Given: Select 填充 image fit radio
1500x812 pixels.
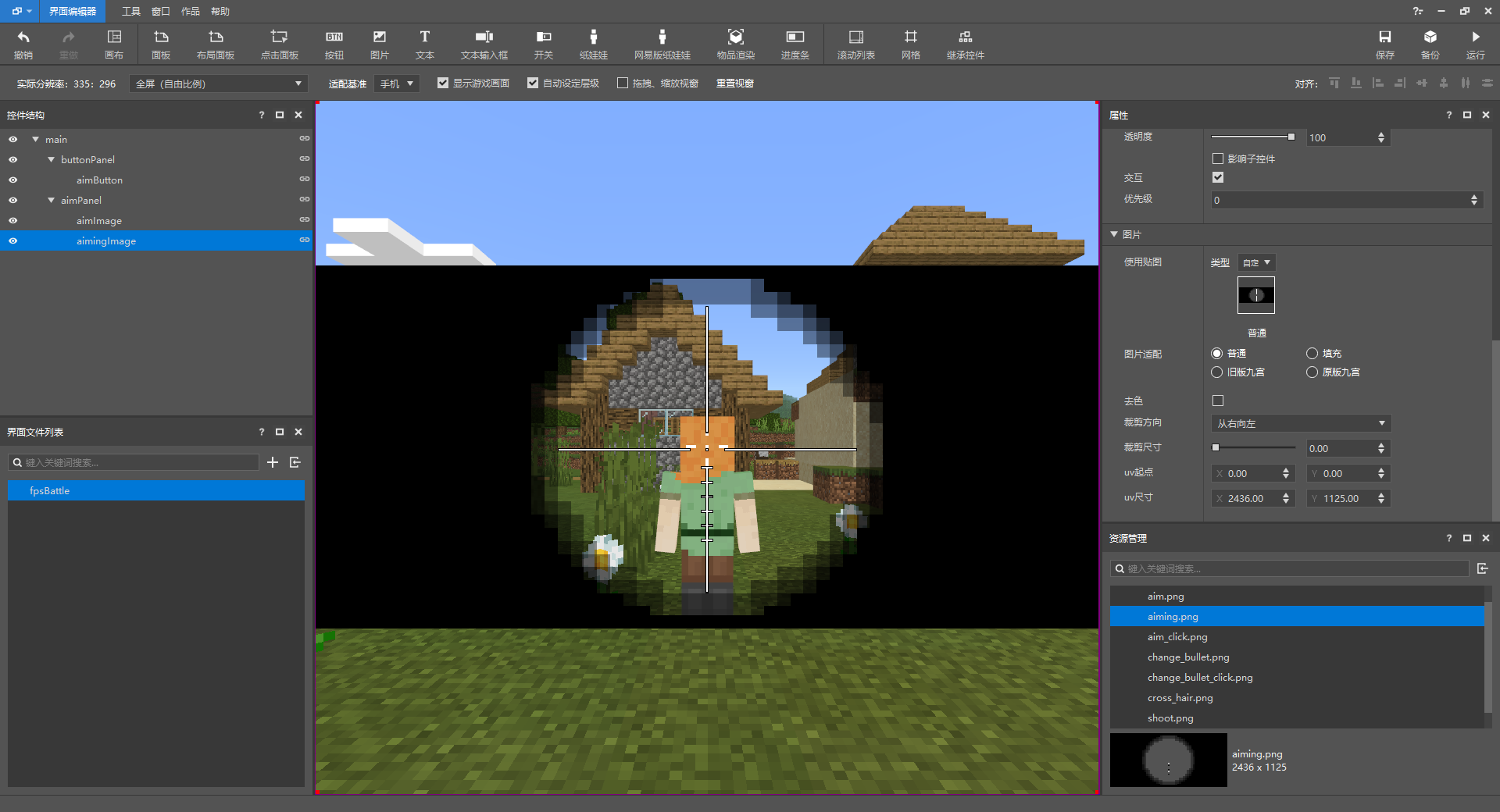Looking at the screenshot, I should [x=1312, y=354].
